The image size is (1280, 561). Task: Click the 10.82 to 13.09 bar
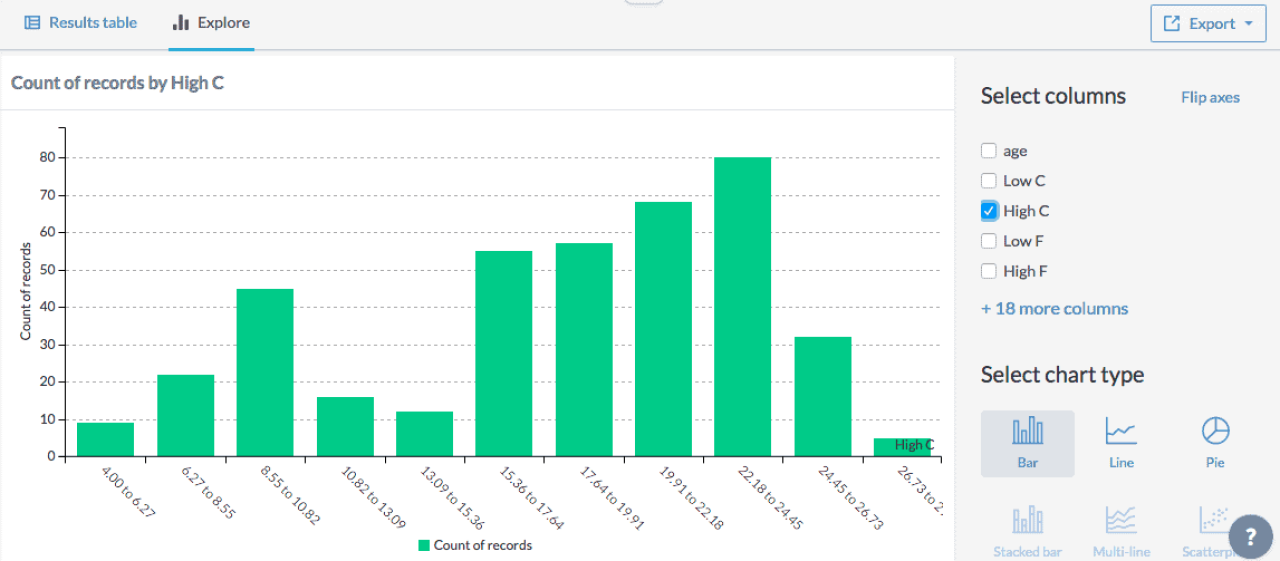(345, 427)
